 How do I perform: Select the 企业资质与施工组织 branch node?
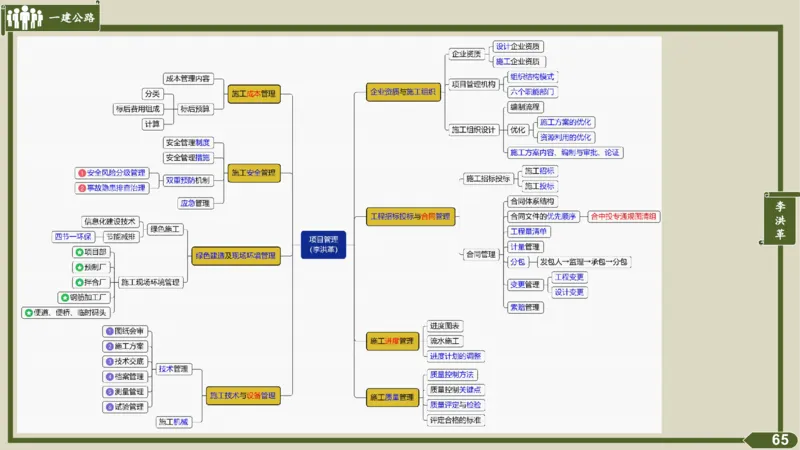click(403, 92)
